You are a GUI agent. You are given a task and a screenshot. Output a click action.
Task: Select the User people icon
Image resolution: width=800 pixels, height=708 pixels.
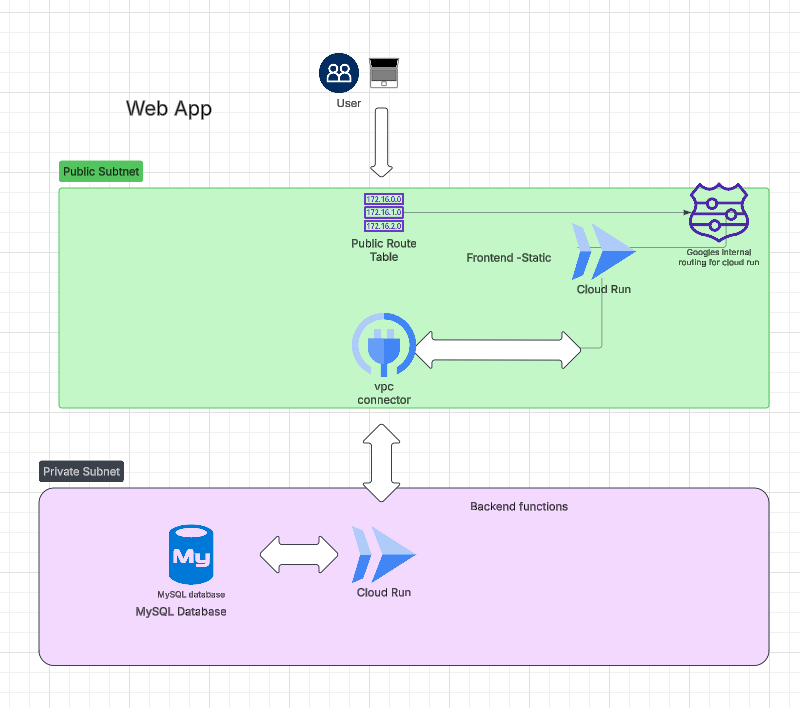tap(338, 72)
